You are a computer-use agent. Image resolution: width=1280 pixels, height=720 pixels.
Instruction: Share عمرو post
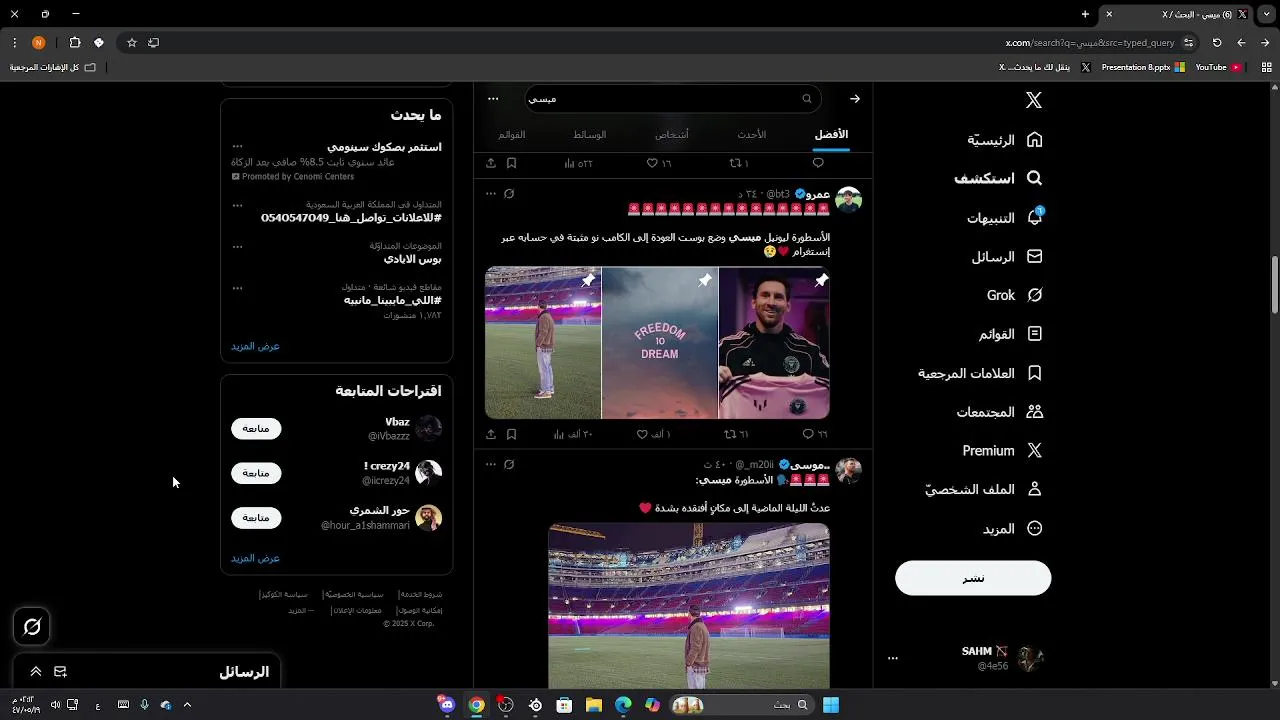(x=490, y=434)
